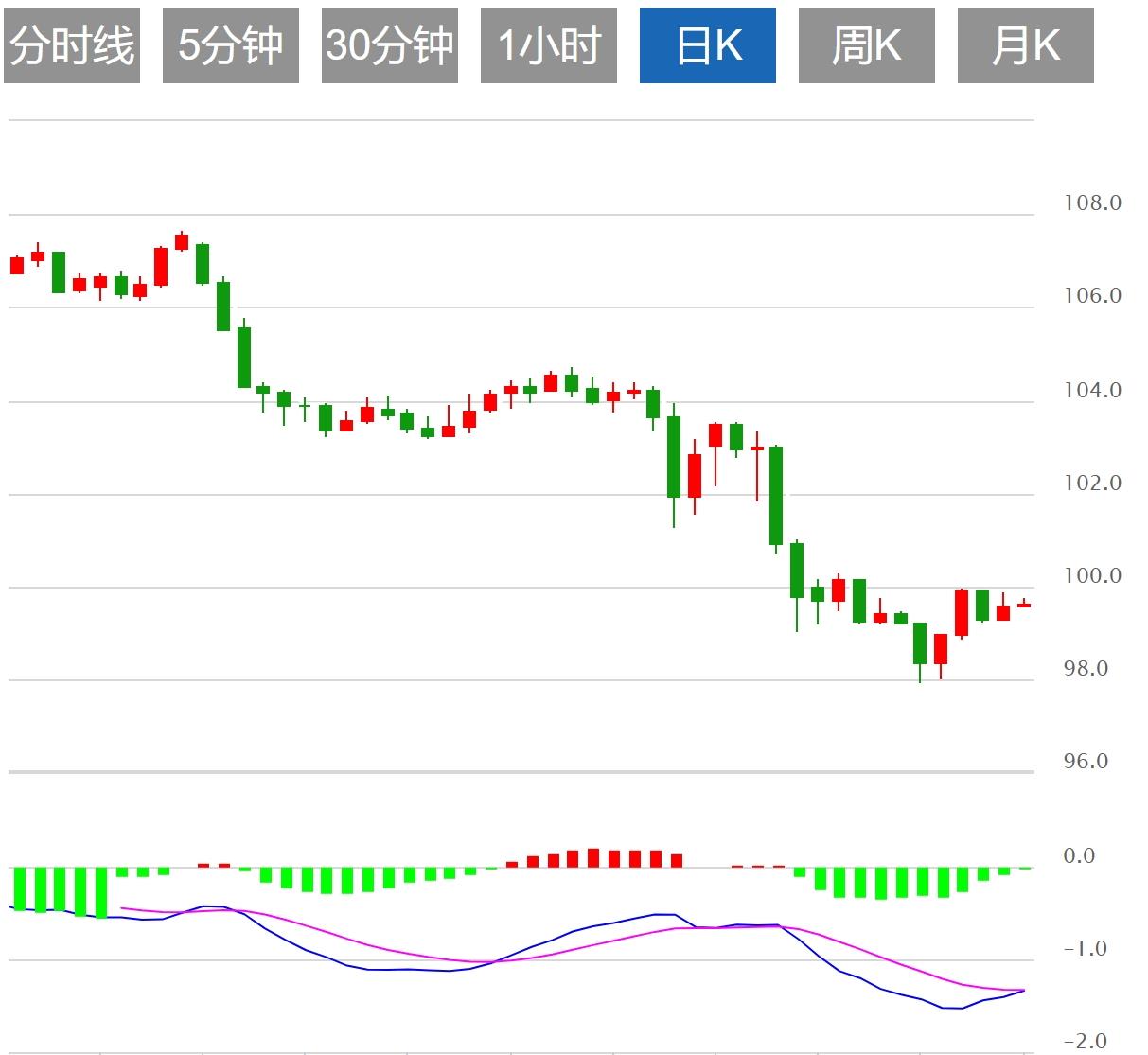1148x1055 pixels.
Task: Click the 0.0 MACD axis label
Action: [x=1079, y=856]
